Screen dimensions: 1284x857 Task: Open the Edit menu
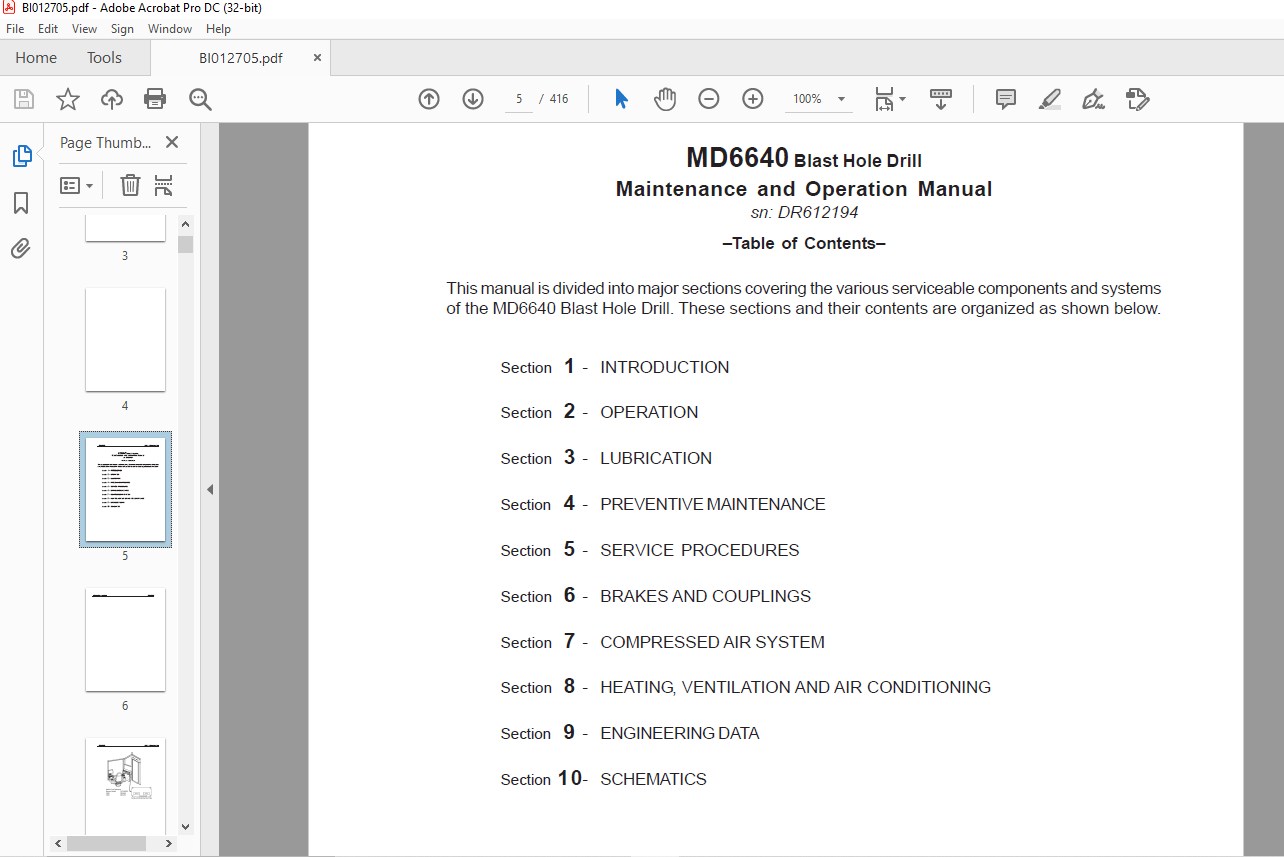click(x=48, y=29)
